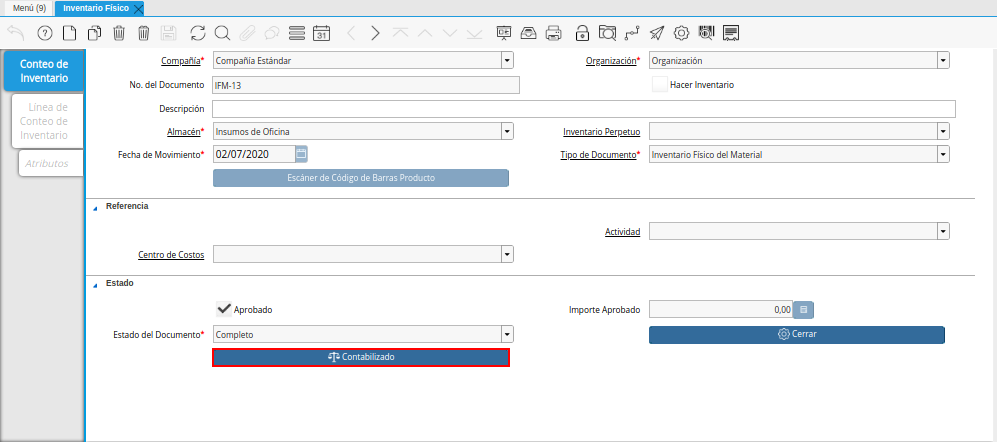Go to next record down arrow
997x442 pixels.
450,33
